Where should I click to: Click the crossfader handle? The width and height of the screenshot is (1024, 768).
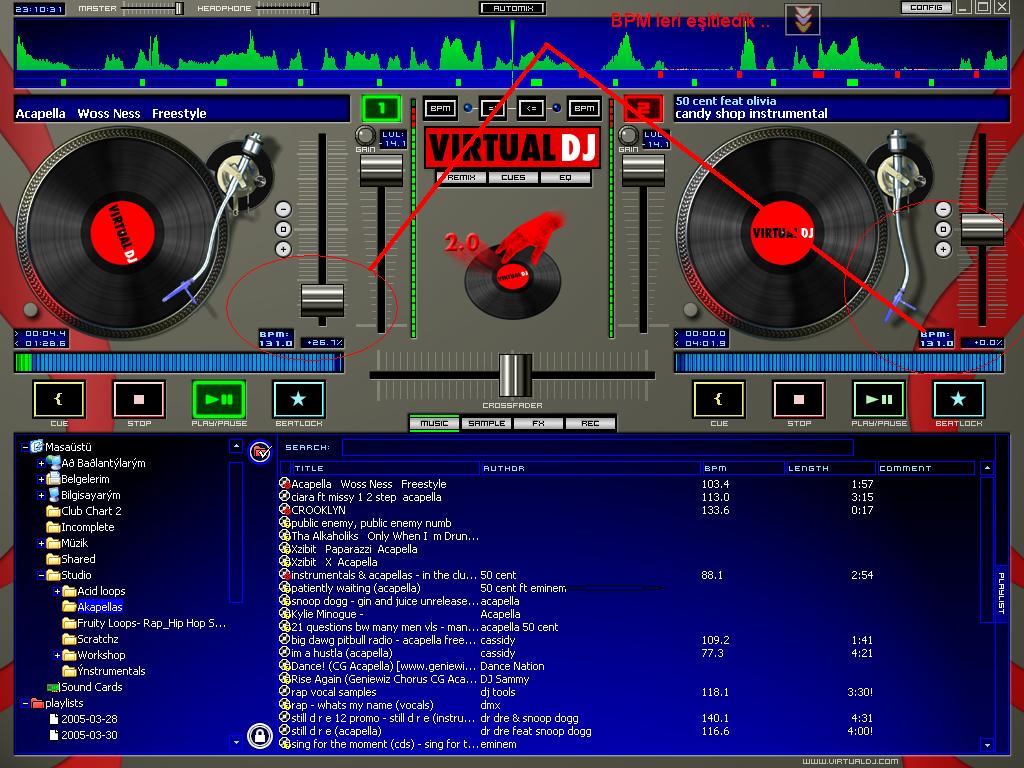[x=515, y=376]
